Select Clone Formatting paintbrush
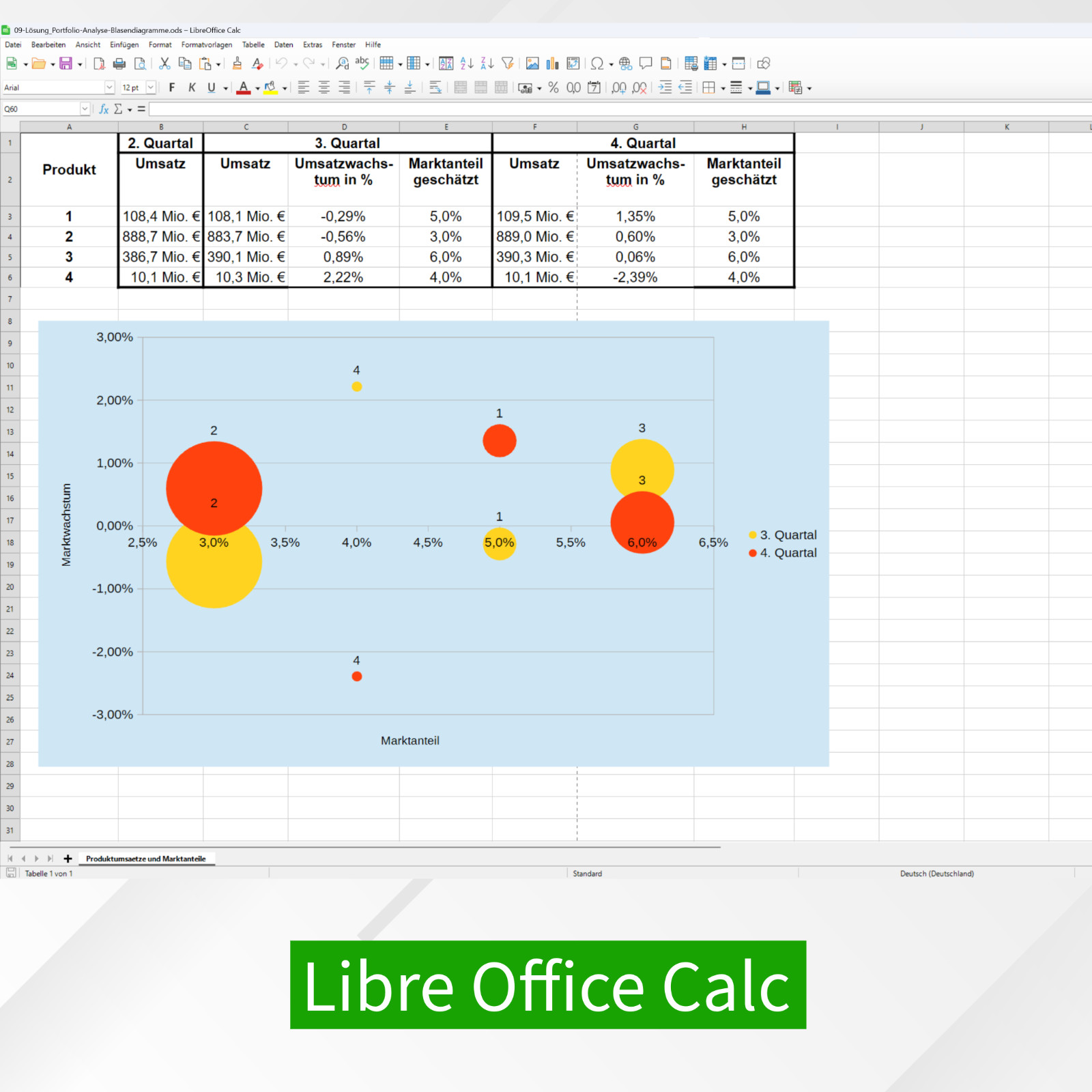 click(x=237, y=63)
